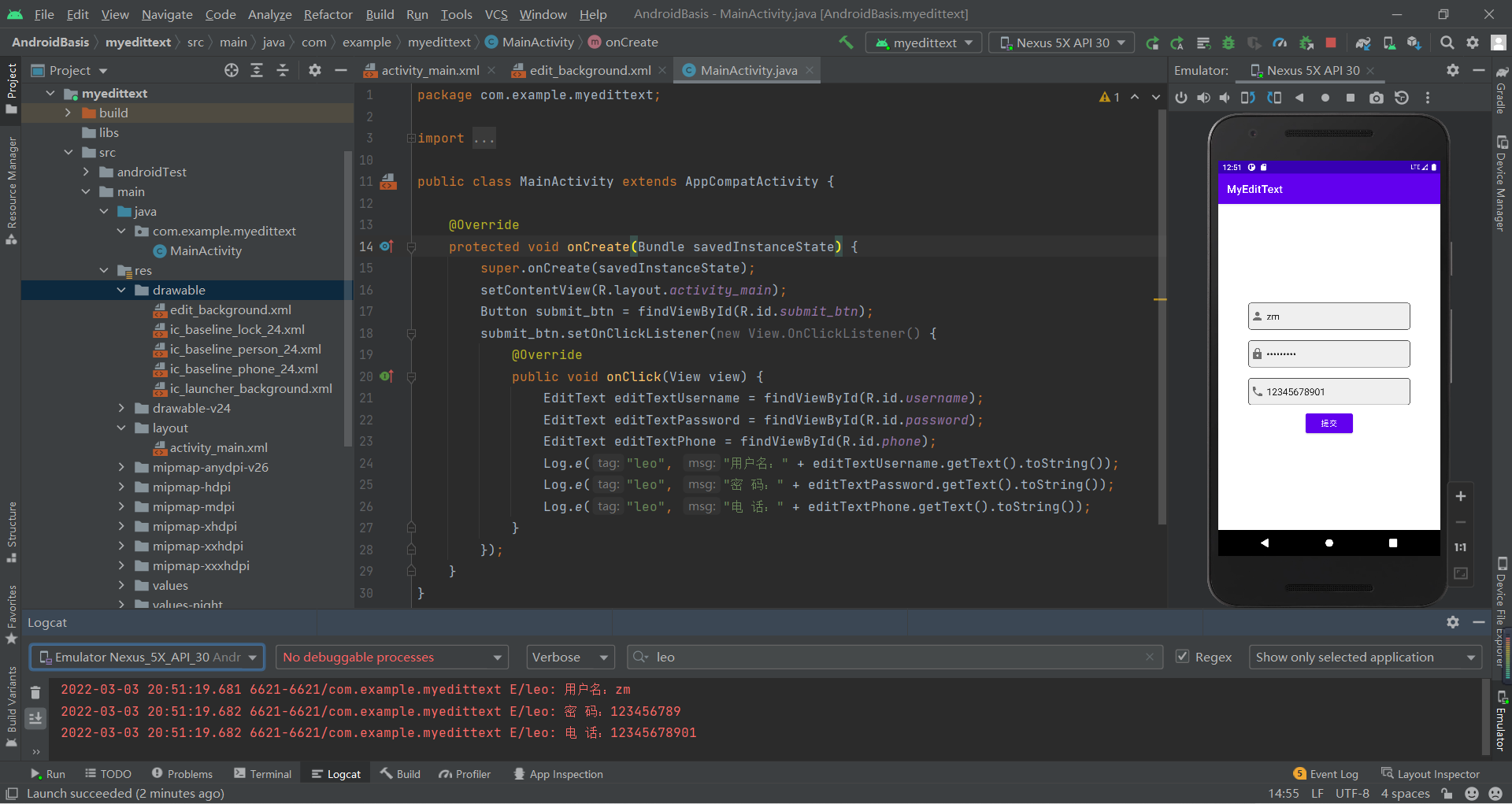Attach debugger to Android process
The width and height of the screenshot is (1512, 804).
pyautogui.click(x=1306, y=43)
